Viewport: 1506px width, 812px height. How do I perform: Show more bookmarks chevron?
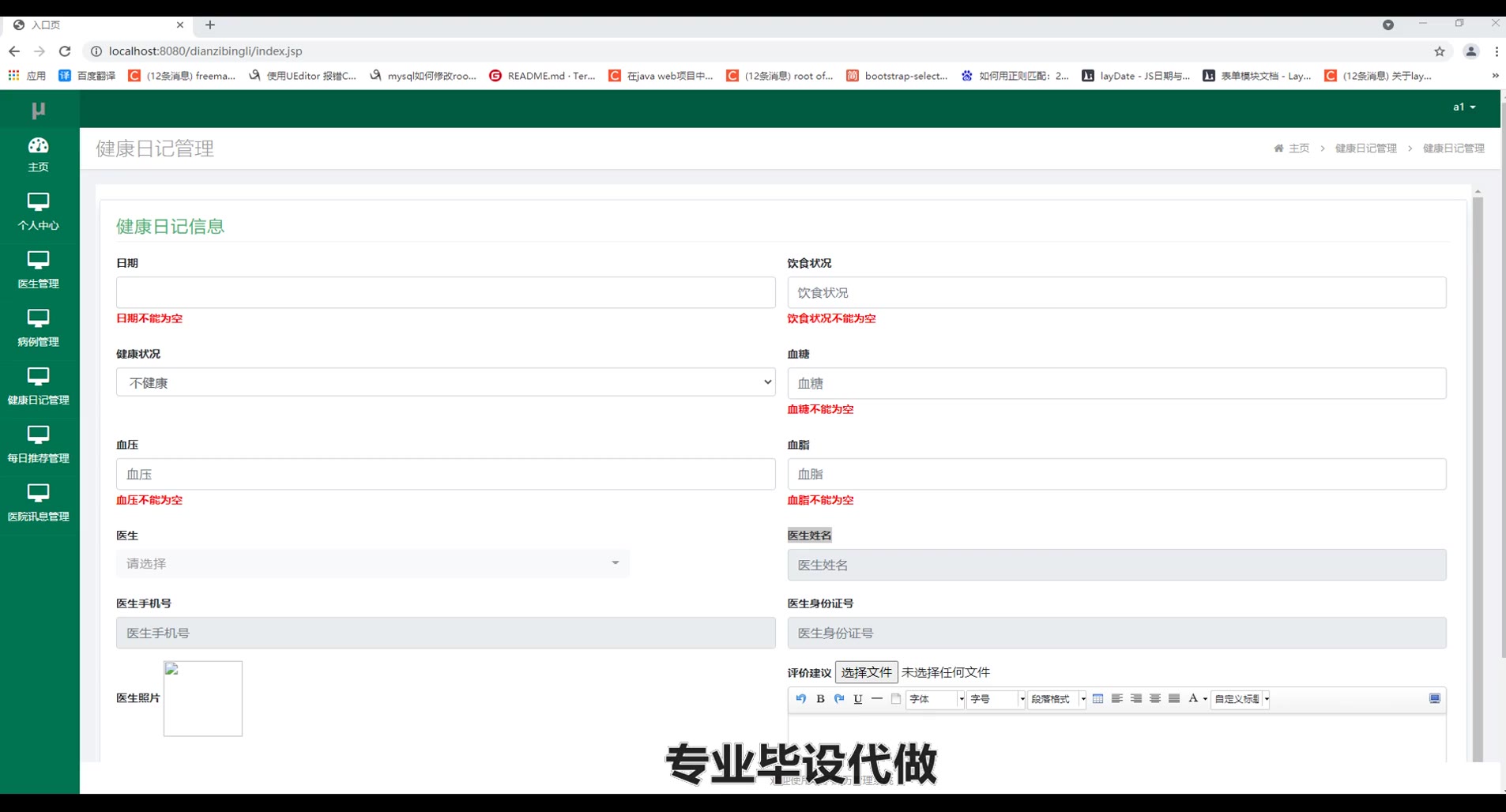(x=1495, y=76)
